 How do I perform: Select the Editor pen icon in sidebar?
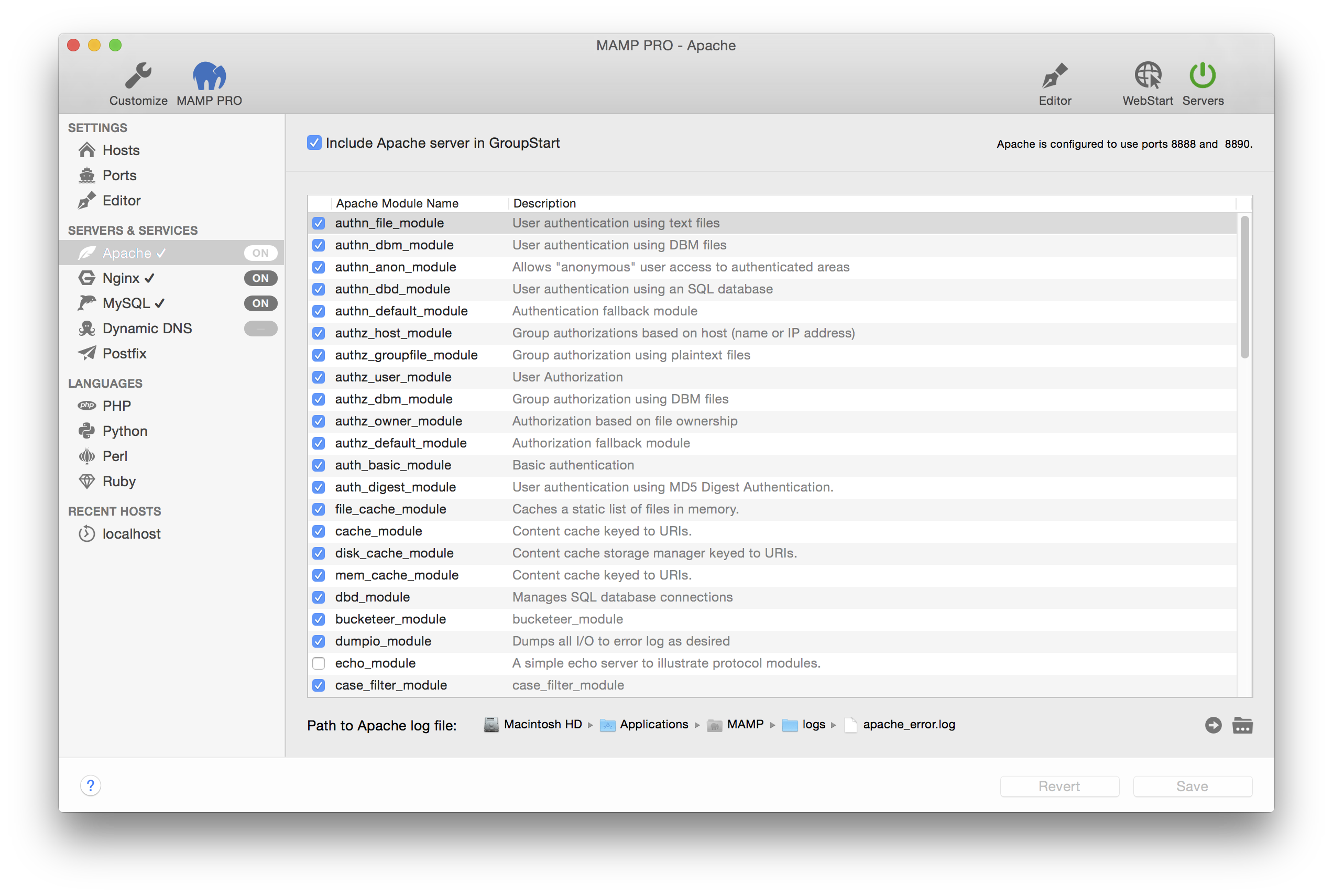click(87, 201)
